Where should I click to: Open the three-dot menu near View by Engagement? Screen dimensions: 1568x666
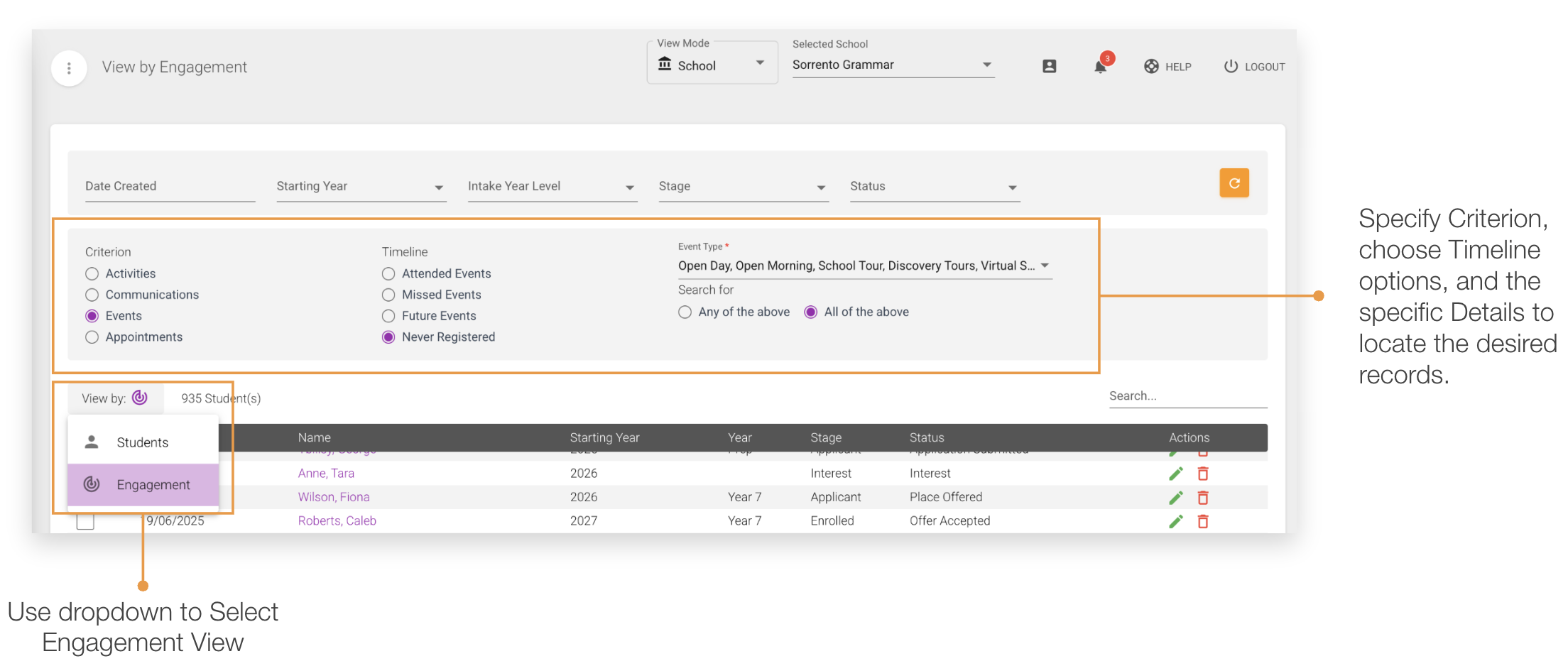pos(69,67)
